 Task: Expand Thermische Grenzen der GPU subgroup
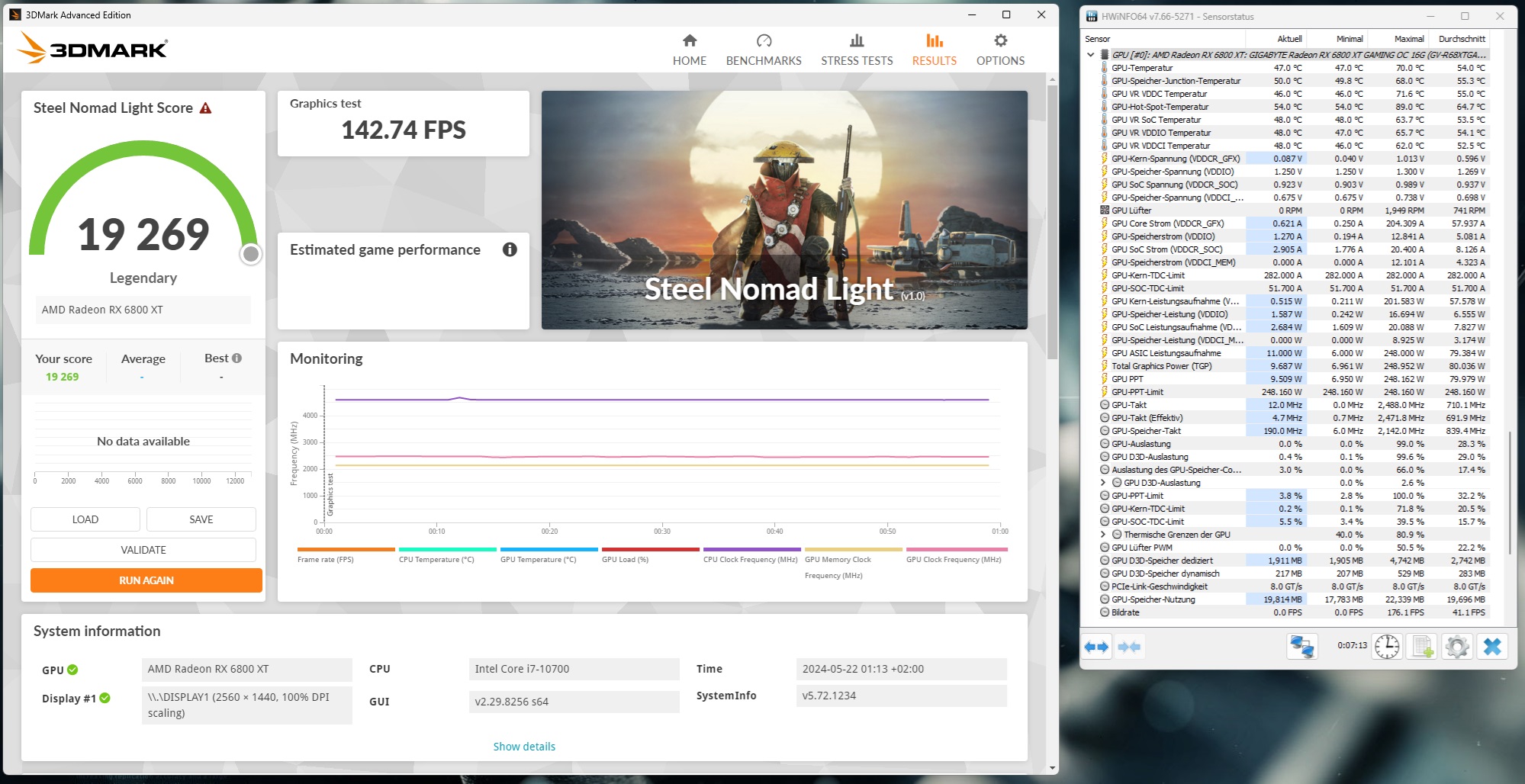(x=1103, y=535)
